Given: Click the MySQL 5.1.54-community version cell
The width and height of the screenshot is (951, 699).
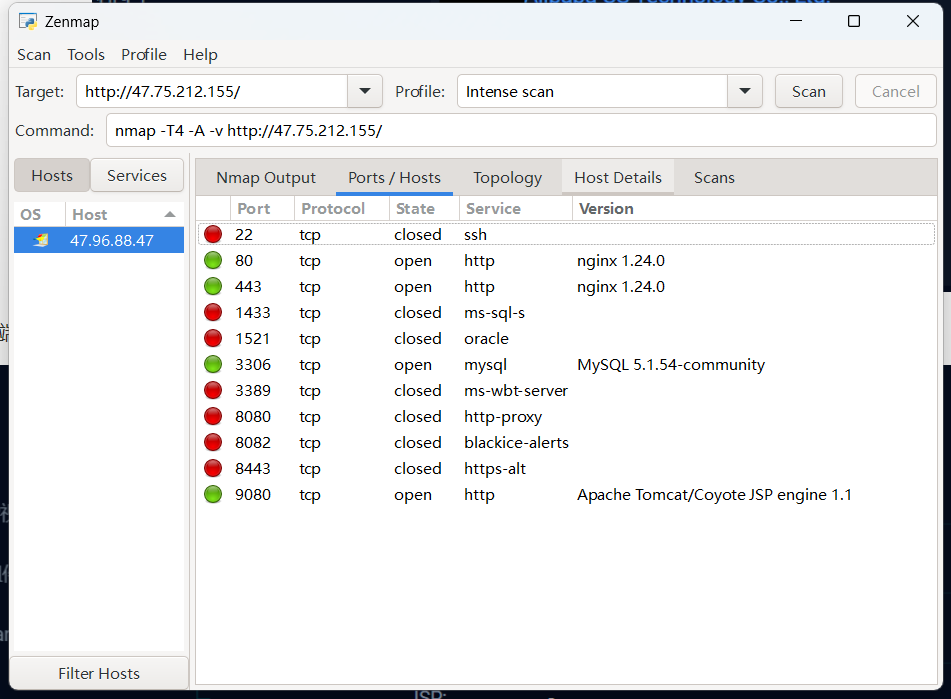Looking at the screenshot, I should (671, 365).
